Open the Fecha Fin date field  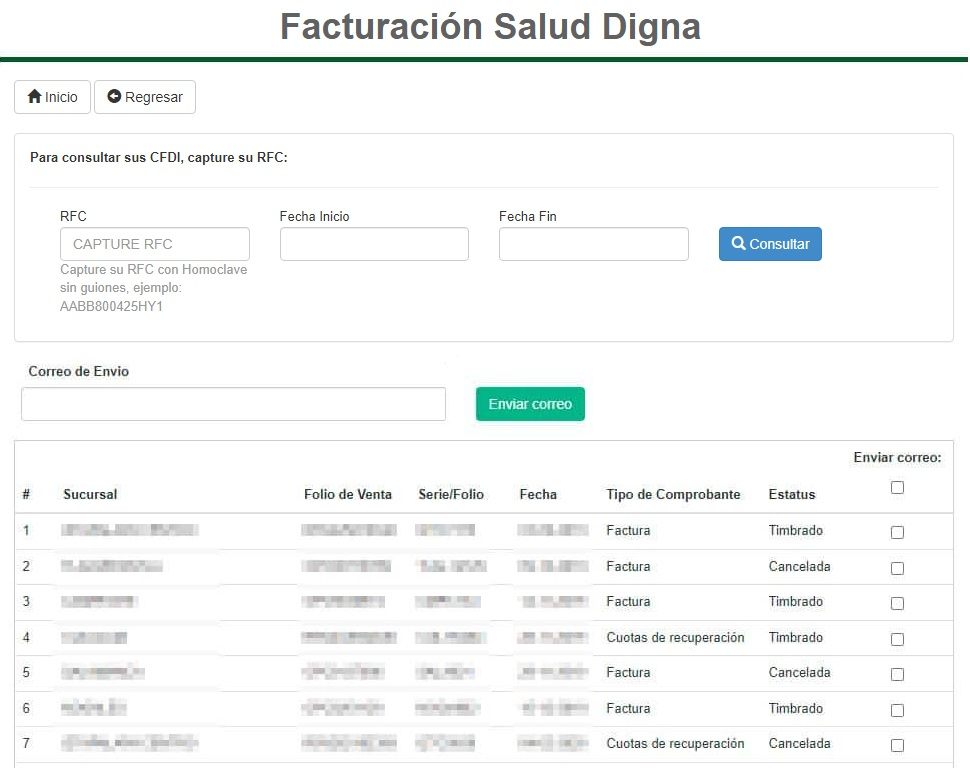593,244
